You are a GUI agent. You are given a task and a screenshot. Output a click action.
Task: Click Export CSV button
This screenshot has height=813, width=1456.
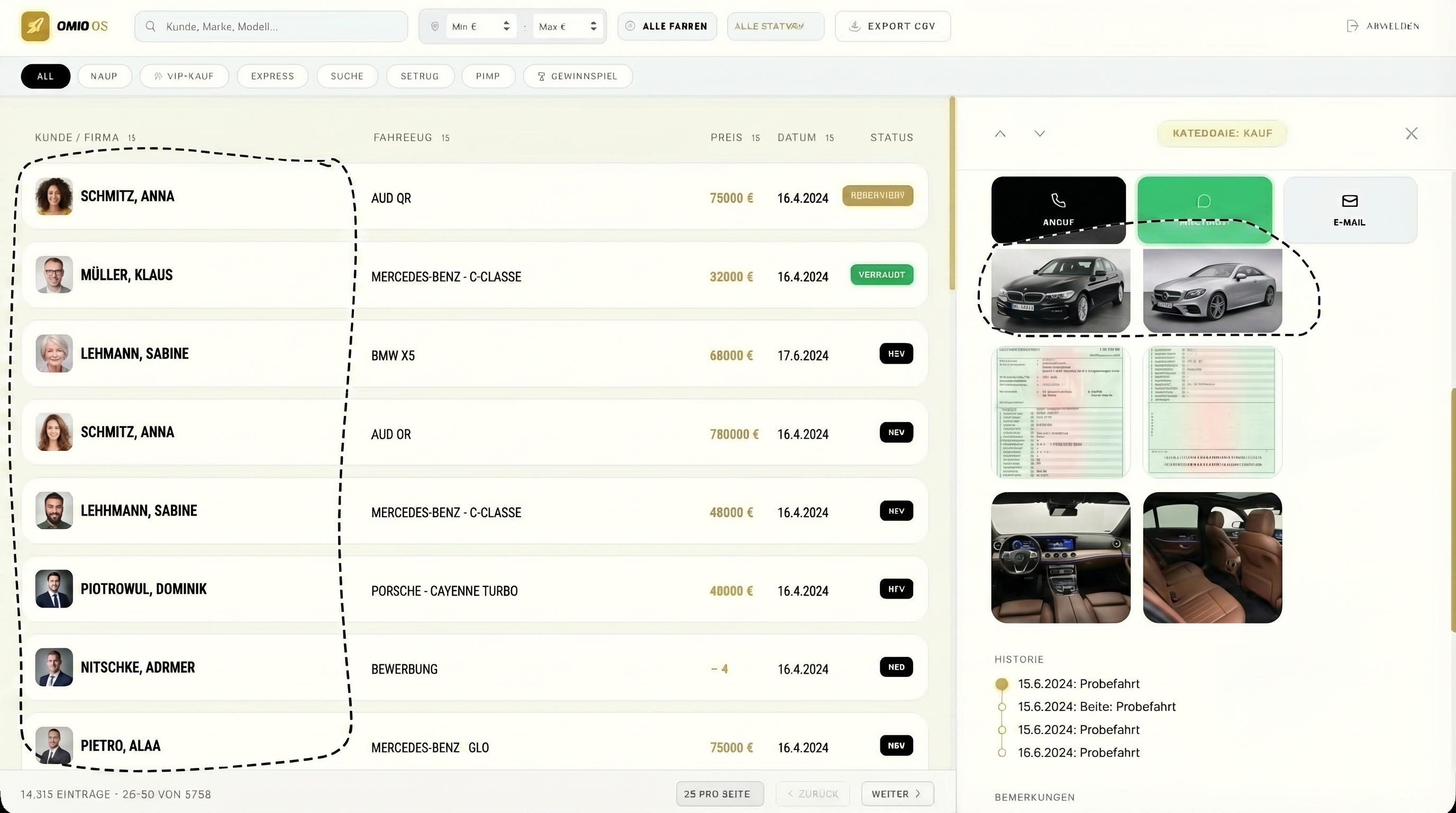[x=893, y=26]
